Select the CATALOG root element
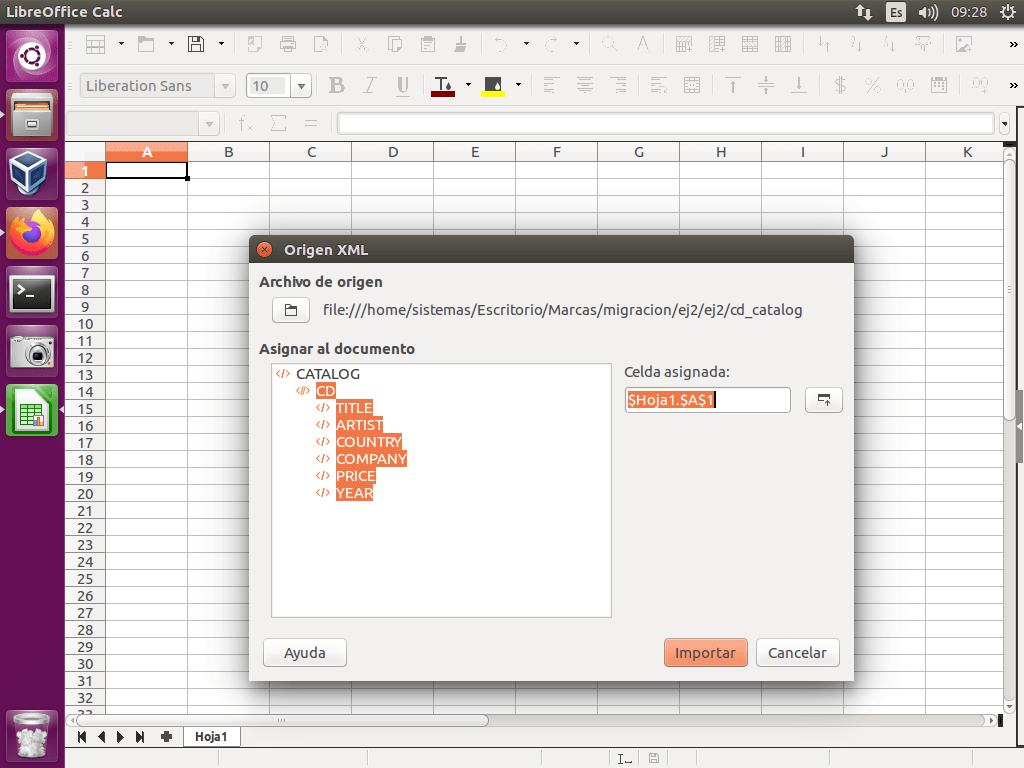 [327, 374]
